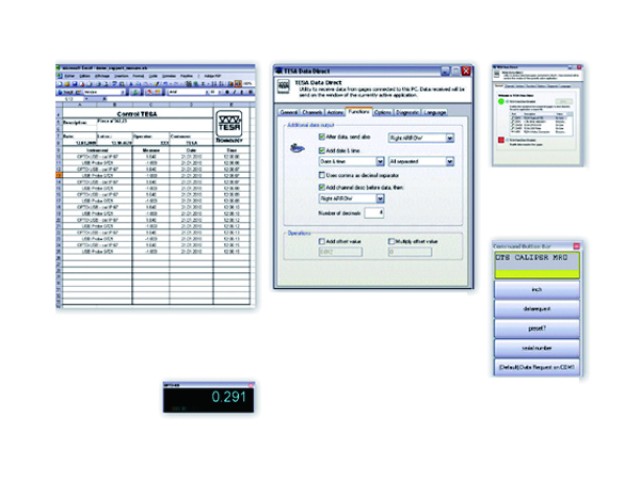Select the column A header in Excel
Screen dimensions: 640x480
point(80,105)
